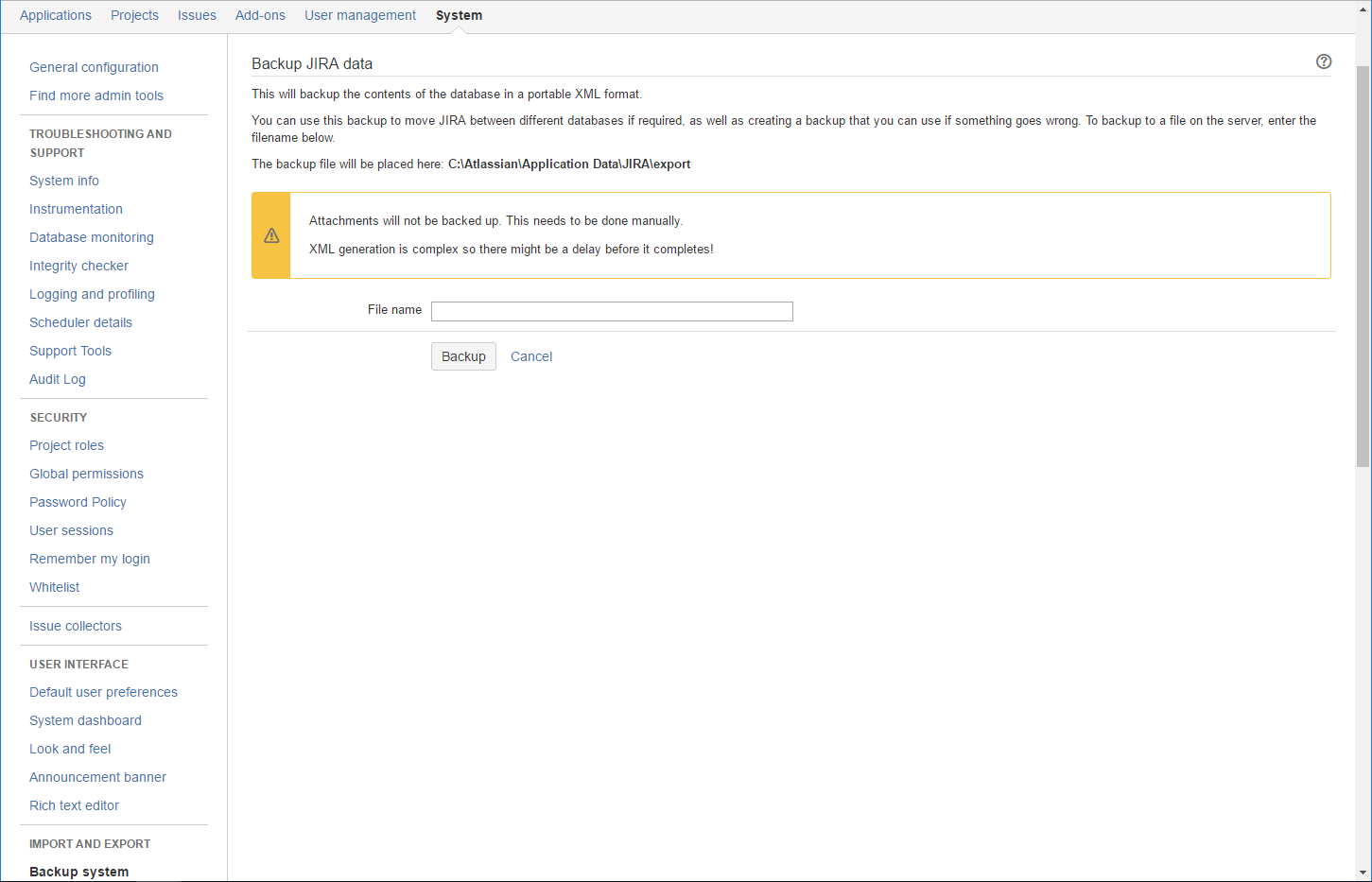Image resolution: width=1372 pixels, height=882 pixels.
Task: Click the 'XML generation is complex' message
Action: pyautogui.click(x=512, y=249)
